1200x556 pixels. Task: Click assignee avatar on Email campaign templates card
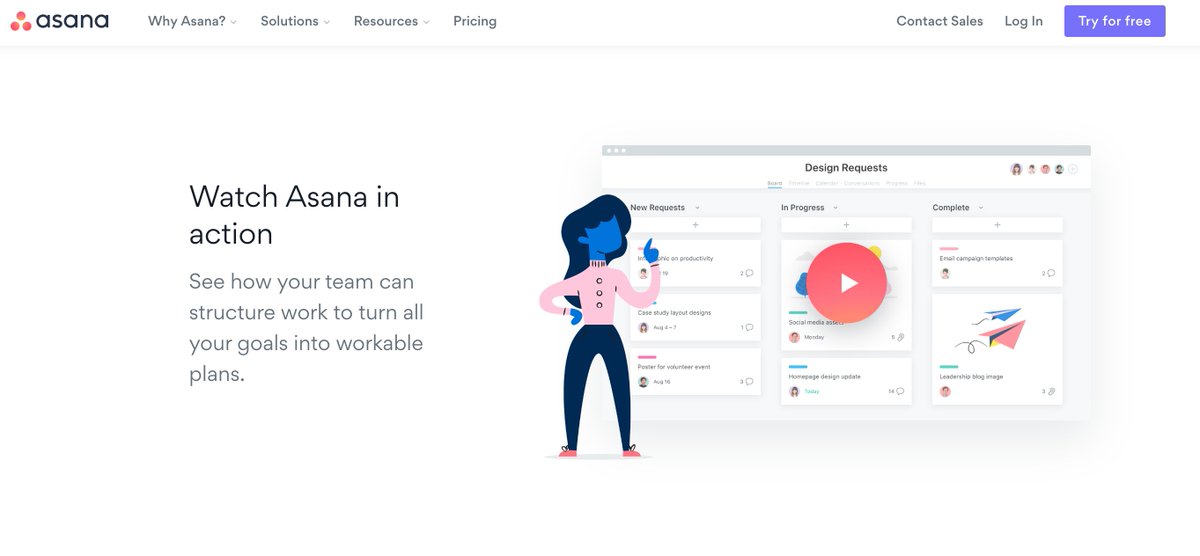coord(945,273)
